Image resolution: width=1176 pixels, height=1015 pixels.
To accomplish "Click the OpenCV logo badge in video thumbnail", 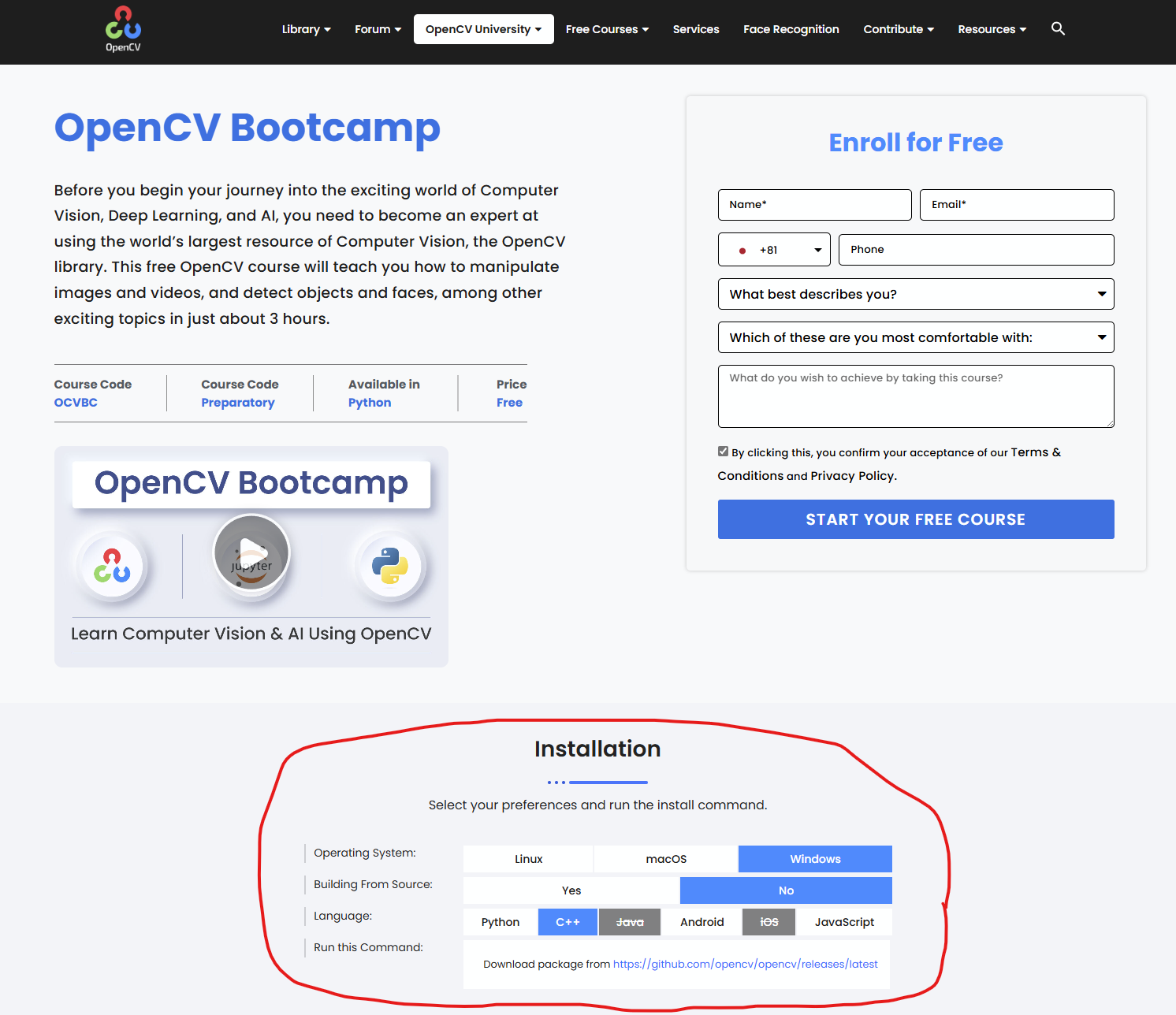I will coord(112,566).
